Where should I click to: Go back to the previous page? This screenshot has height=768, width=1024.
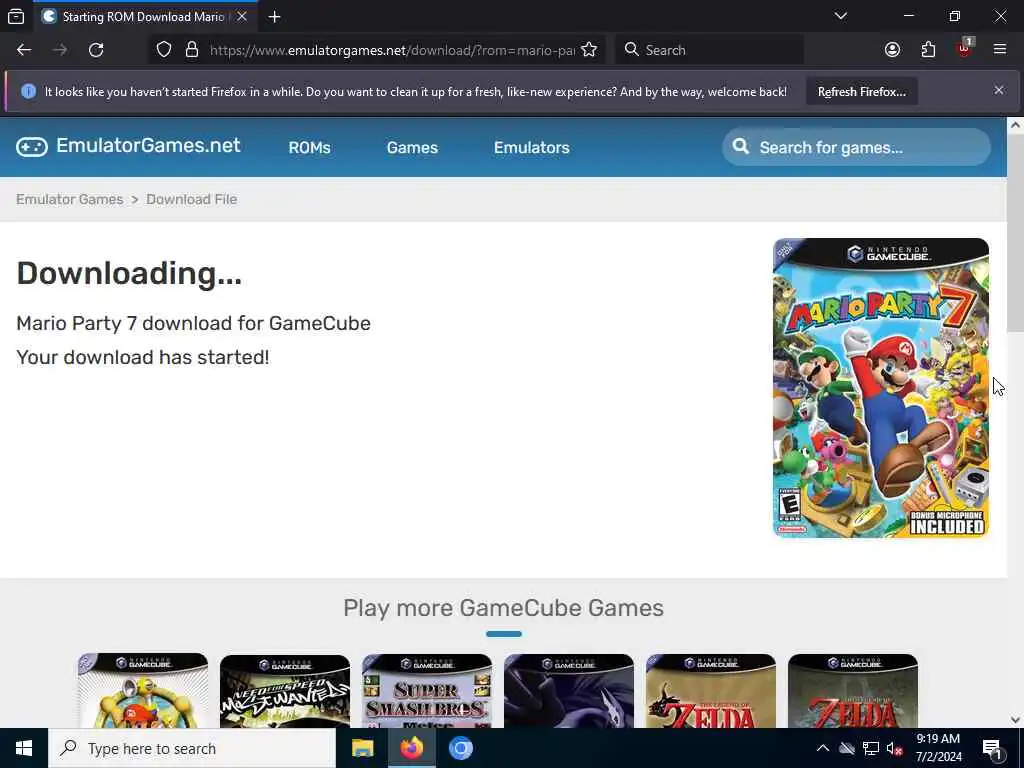pos(24,50)
